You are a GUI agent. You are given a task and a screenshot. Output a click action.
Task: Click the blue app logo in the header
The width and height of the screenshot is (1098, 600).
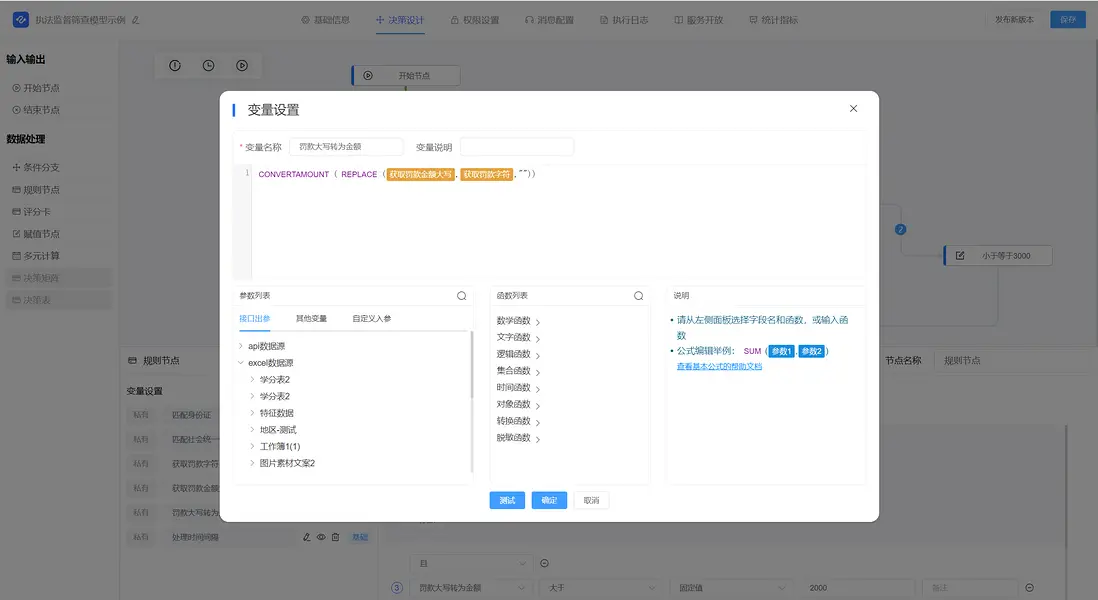(x=20, y=20)
